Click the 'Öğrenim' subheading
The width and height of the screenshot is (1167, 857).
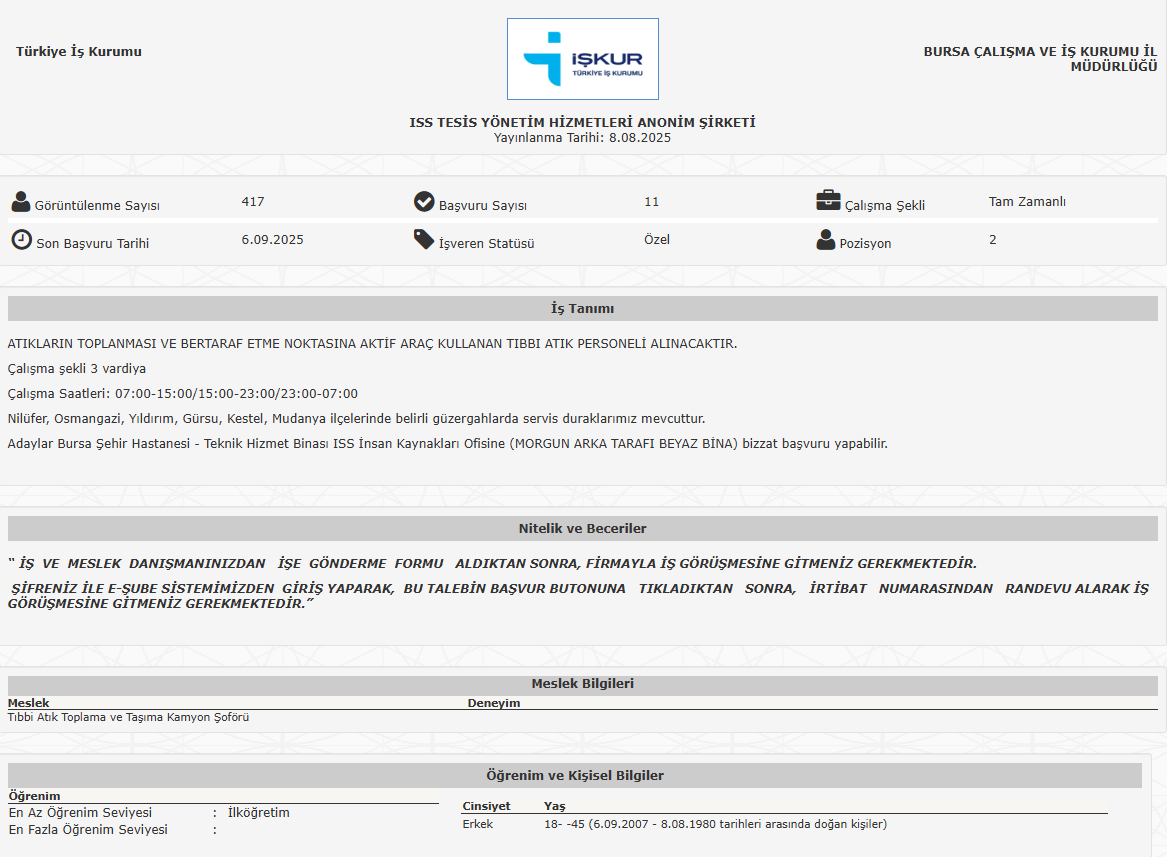[34, 796]
